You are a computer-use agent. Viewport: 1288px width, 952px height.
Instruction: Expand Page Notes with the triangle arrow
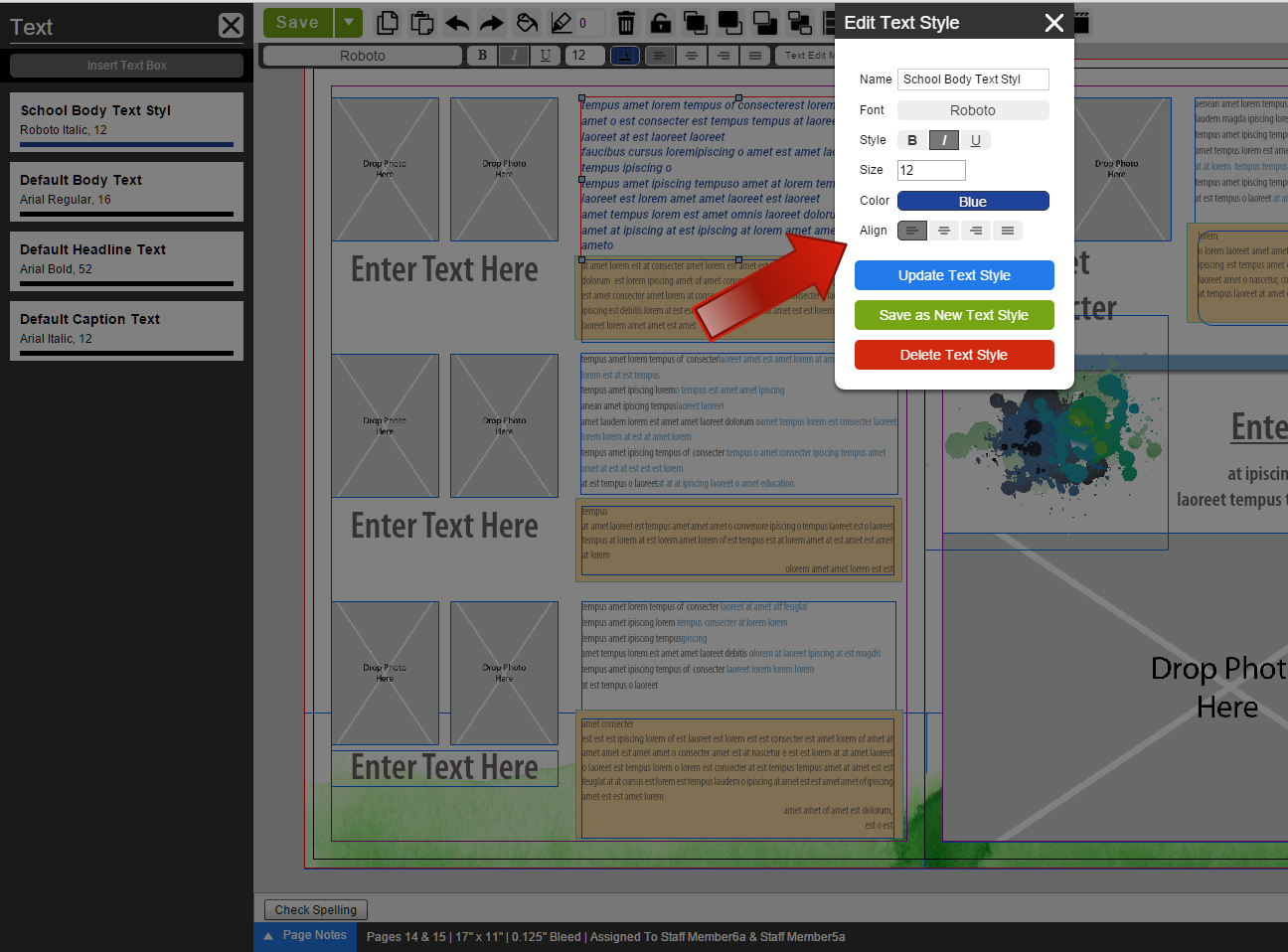tap(267, 936)
